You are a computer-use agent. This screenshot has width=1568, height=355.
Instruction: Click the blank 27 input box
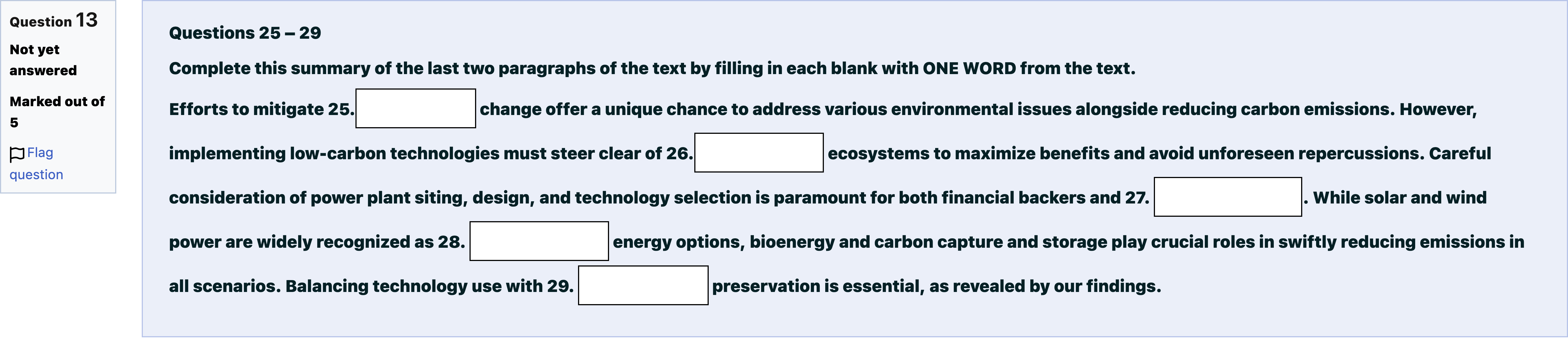pyautogui.click(x=1228, y=197)
